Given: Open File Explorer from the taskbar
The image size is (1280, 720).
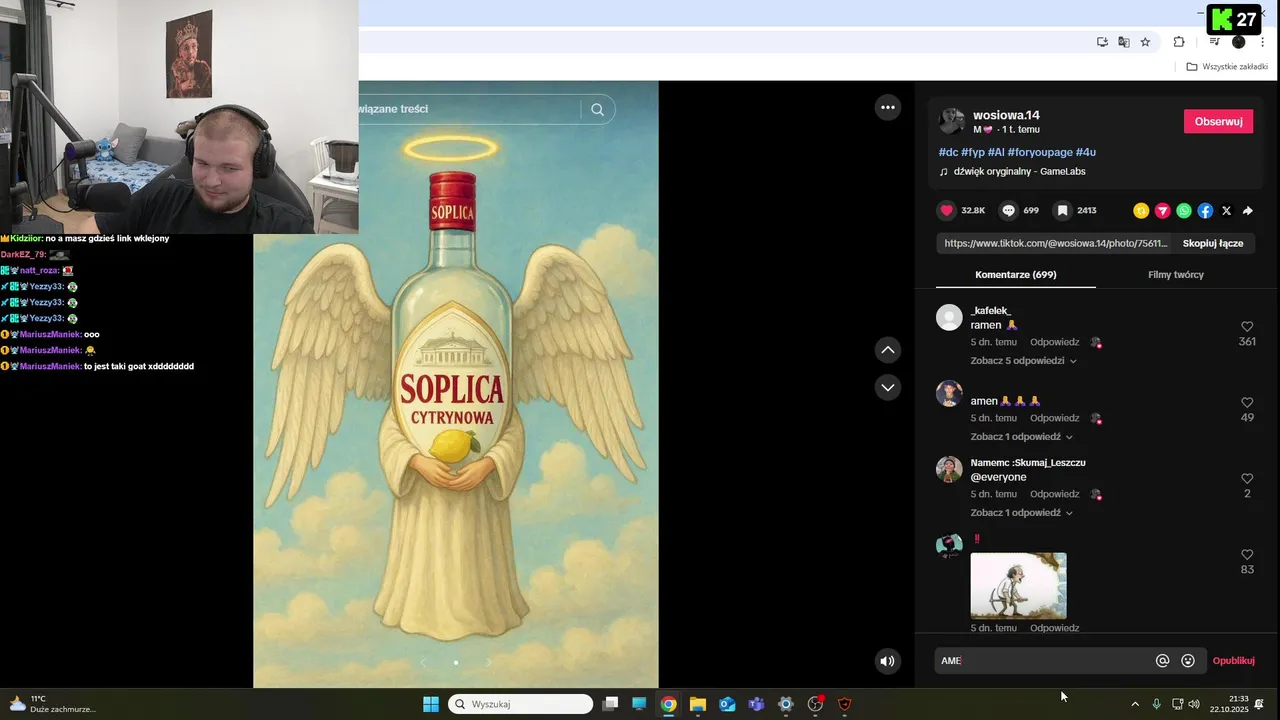Looking at the screenshot, I should coord(698,704).
